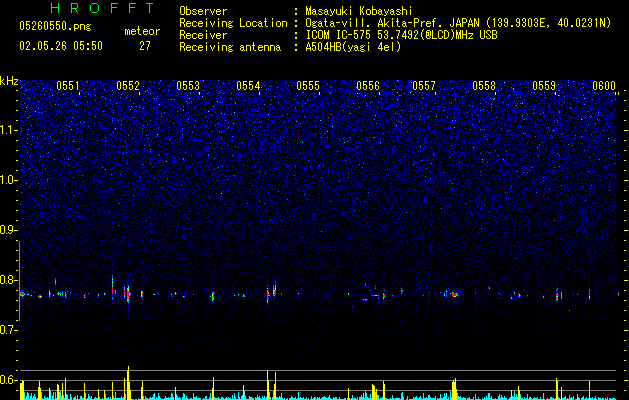
Task: Click the 1.1 kHz axis label
Action: point(9,130)
